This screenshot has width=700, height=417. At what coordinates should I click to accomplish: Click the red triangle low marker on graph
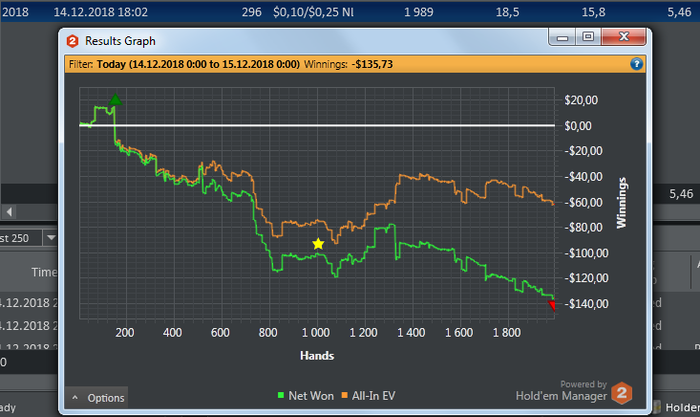(552, 306)
